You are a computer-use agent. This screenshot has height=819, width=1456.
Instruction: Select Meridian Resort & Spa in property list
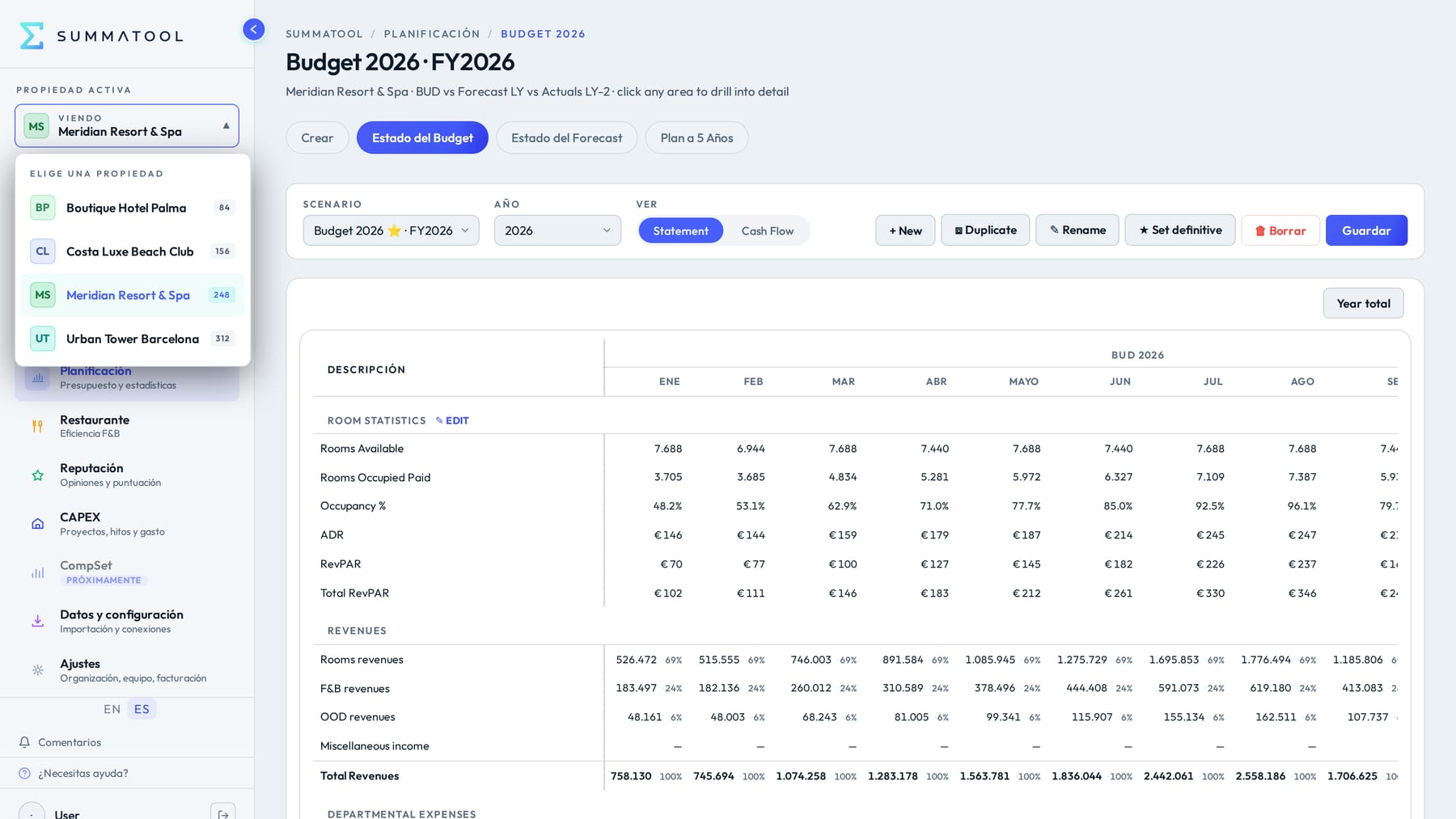133,295
